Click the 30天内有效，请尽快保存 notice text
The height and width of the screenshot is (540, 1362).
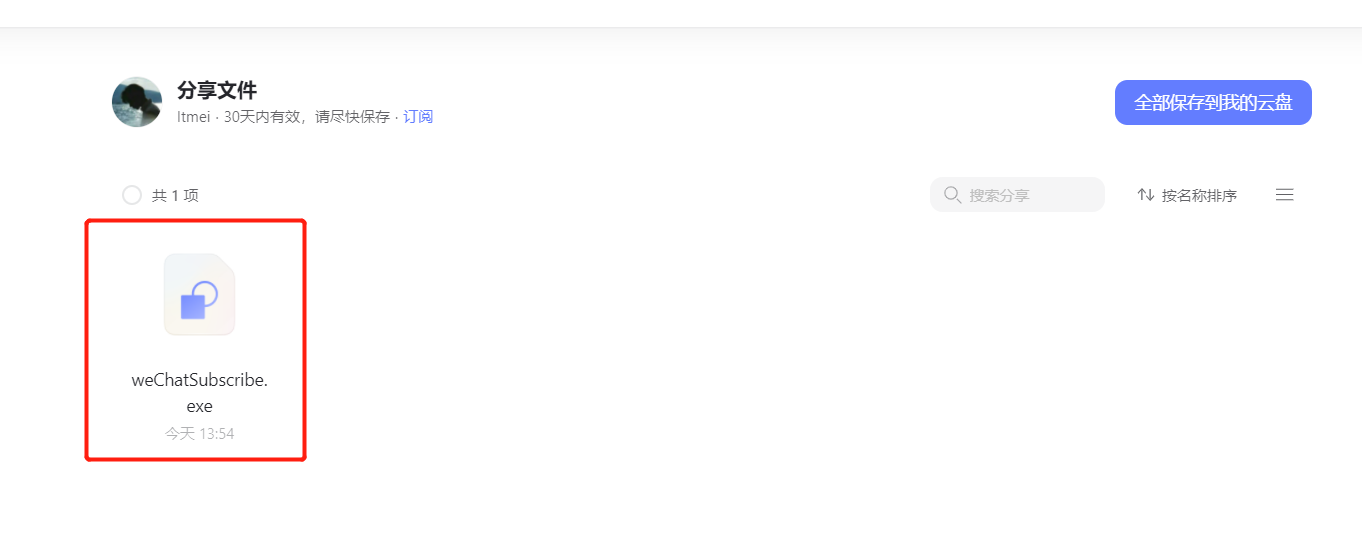click(x=306, y=117)
